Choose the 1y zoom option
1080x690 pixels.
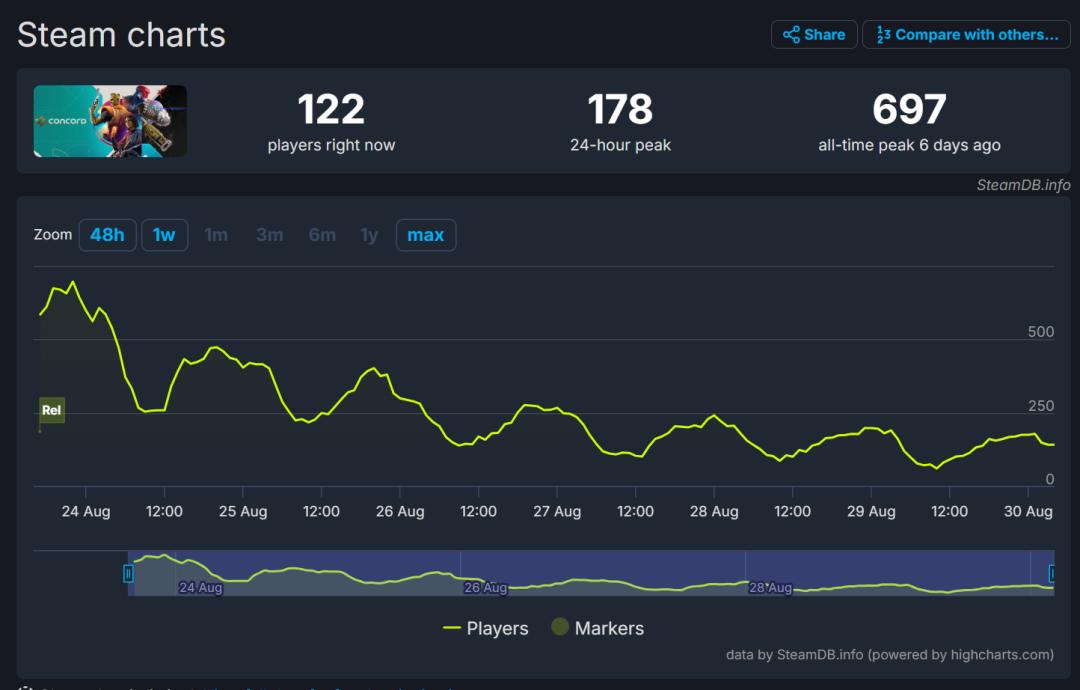(369, 235)
